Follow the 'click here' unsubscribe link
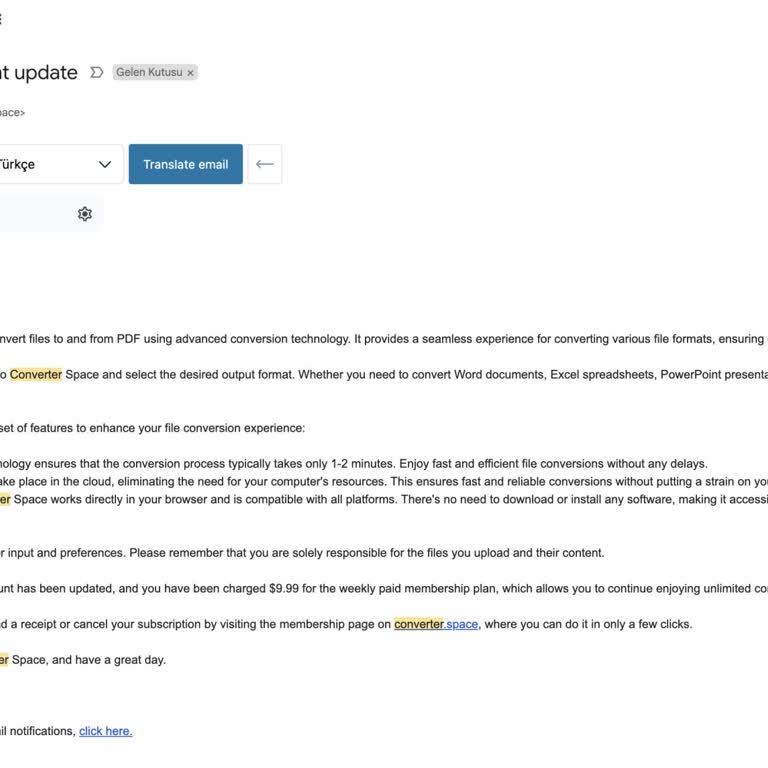This screenshot has height=768, width=768. (x=106, y=731)
